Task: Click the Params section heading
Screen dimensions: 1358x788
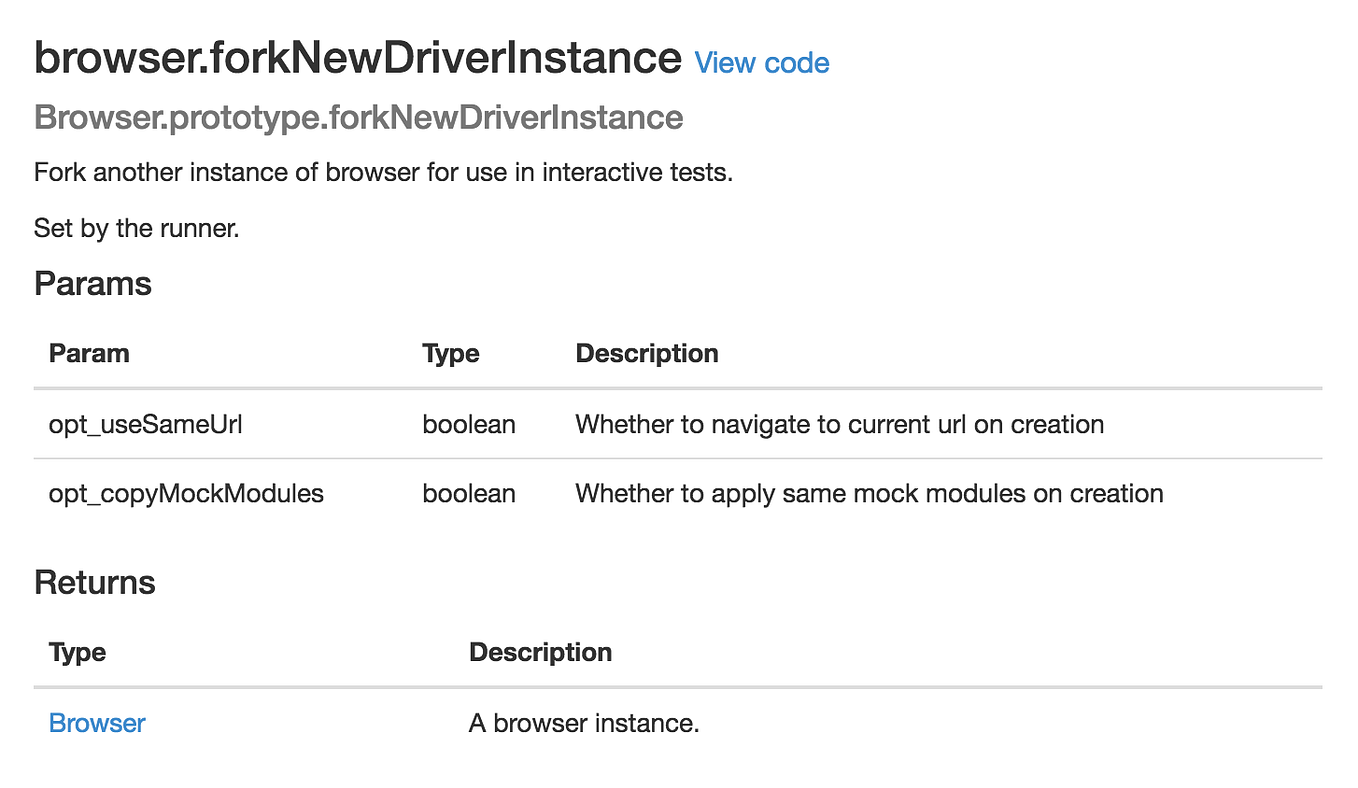Action: pos(92,283)
